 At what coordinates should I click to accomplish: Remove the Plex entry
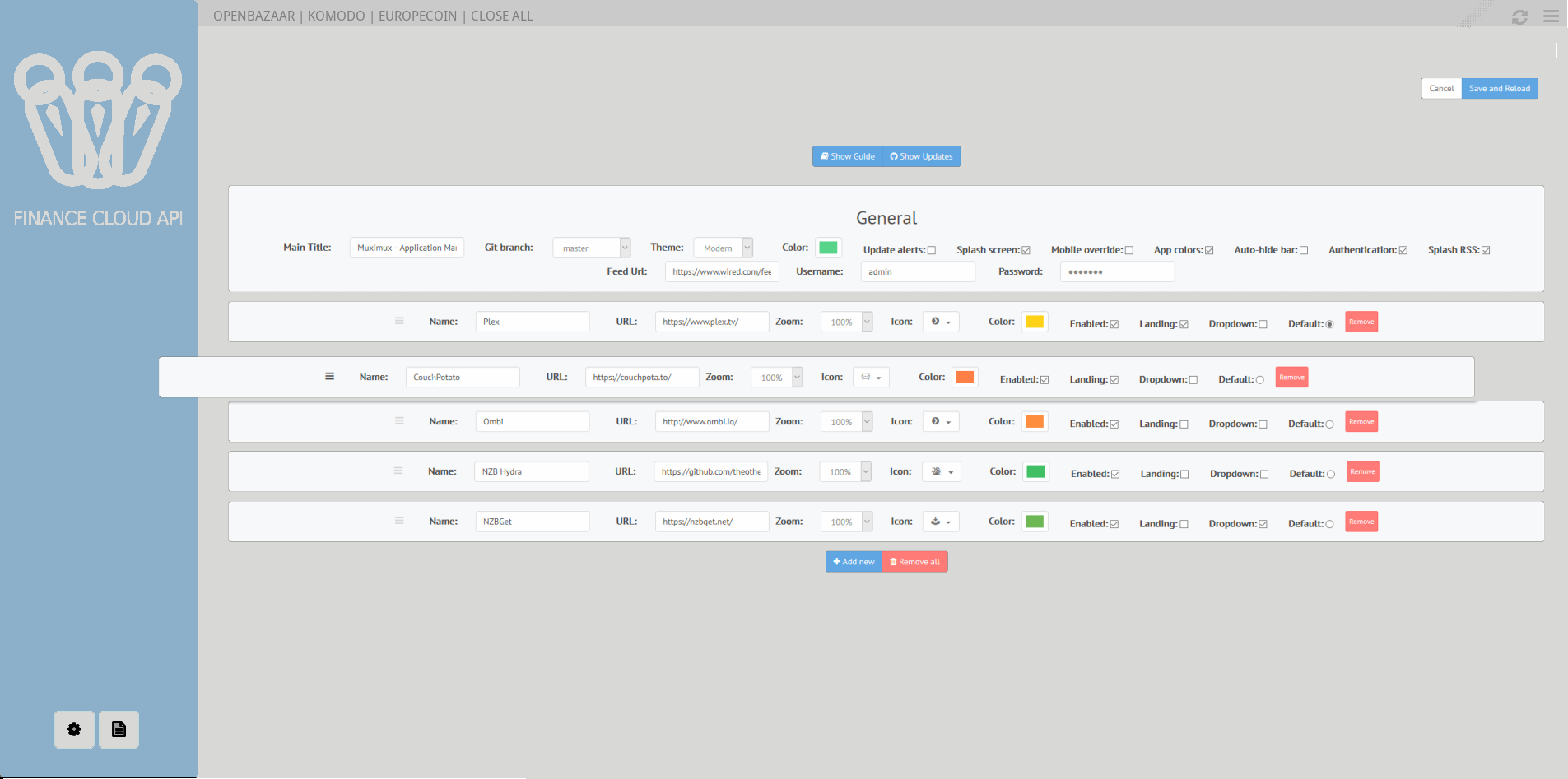(1361, 322)
